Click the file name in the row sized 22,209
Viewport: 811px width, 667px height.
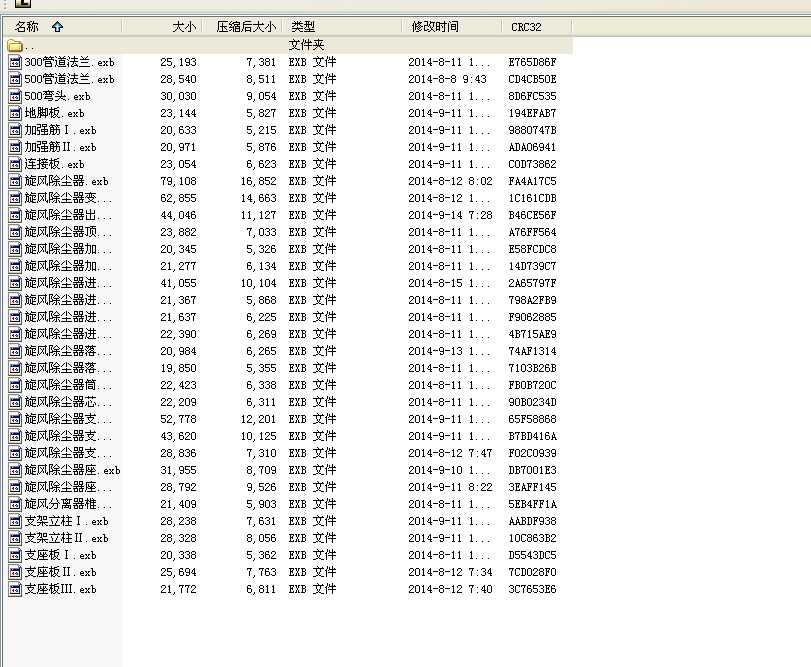68,402
